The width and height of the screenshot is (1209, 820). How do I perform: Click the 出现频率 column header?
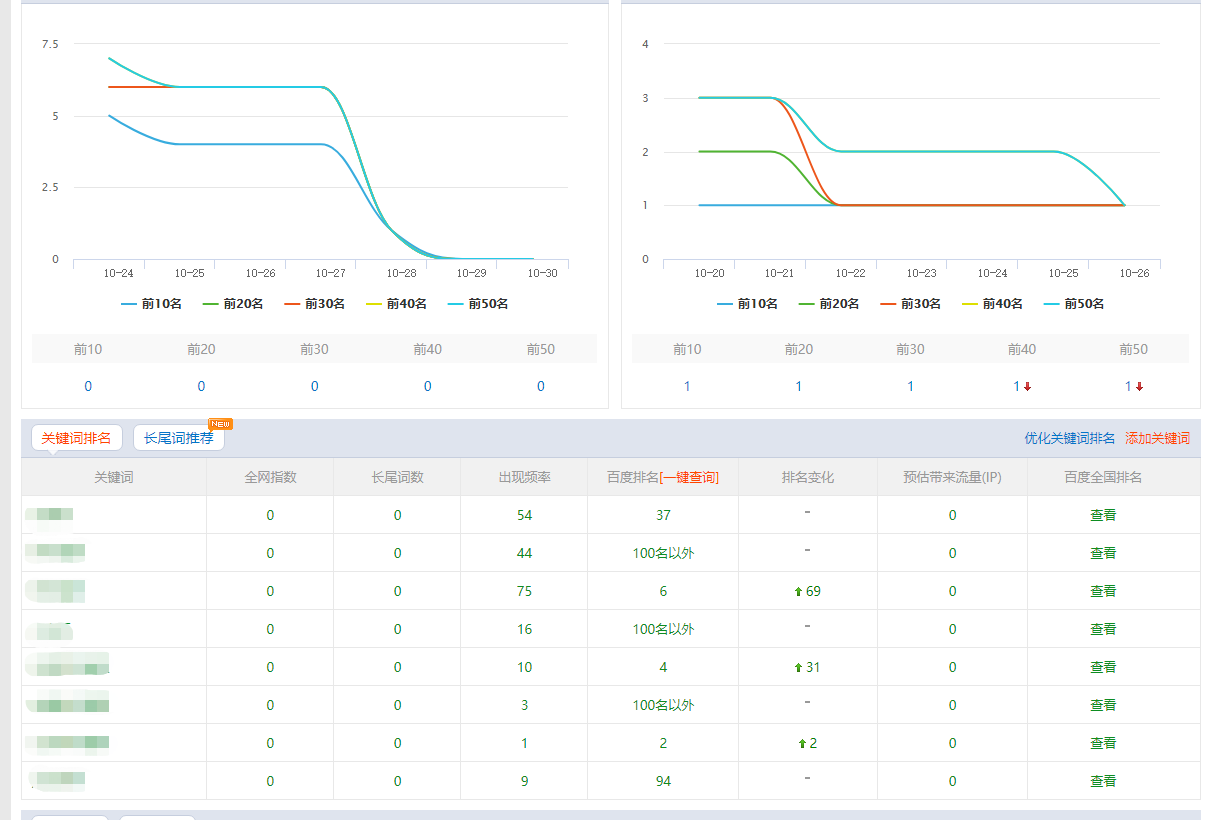pyautogui.click(x=524, y=477)
